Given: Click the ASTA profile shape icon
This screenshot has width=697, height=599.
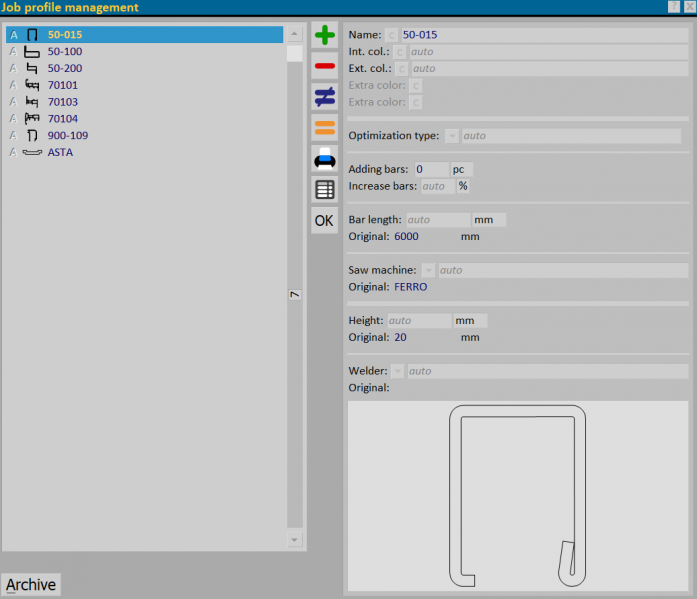Looking at the screenshot, I should pyautogui.click(x=32, y=153).
